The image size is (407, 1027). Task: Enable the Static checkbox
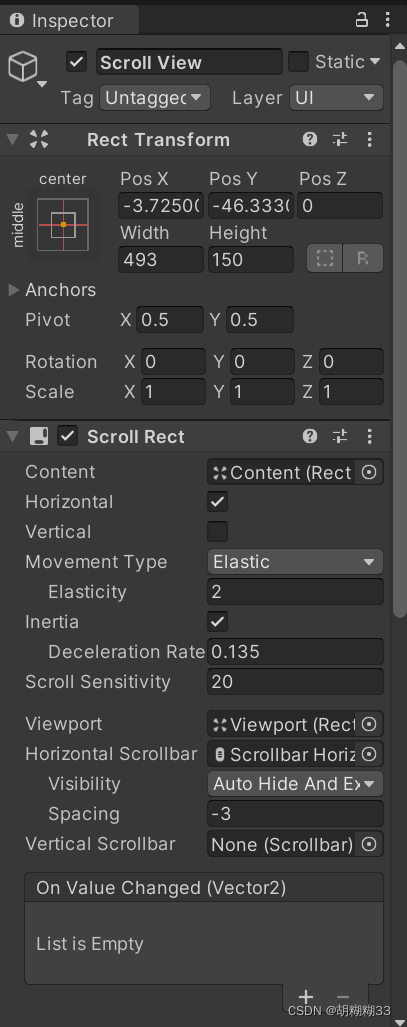(298, 62)
